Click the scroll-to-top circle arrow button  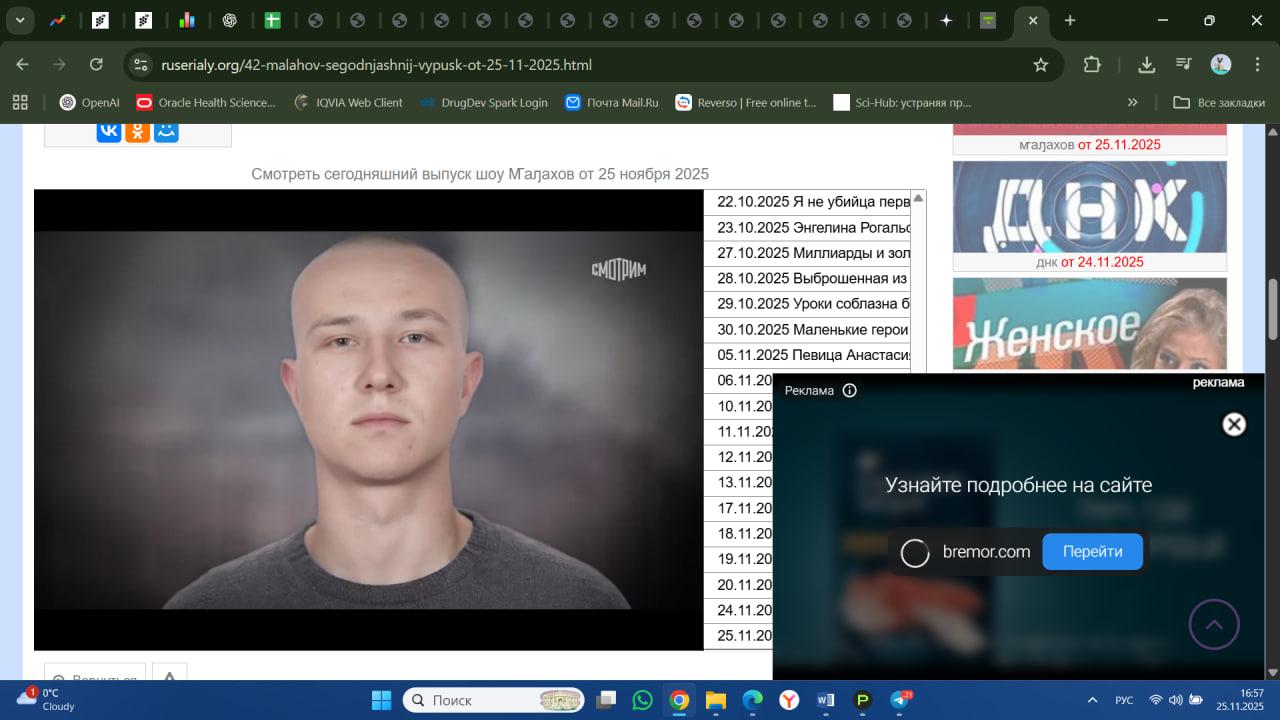(1214, 625)
